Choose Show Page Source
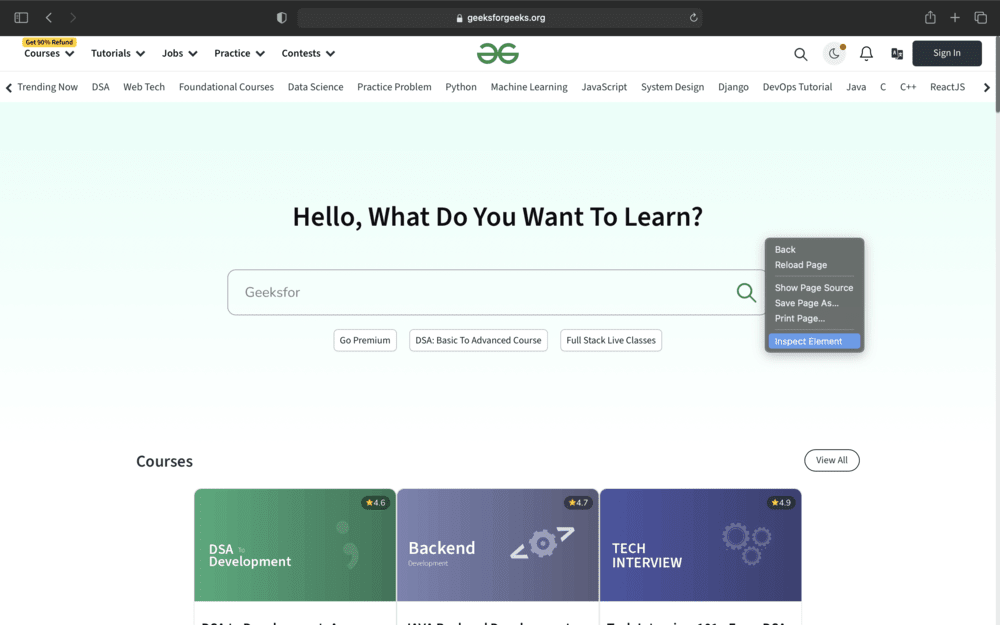This screenshot has width=1000, height=625. 814,288
